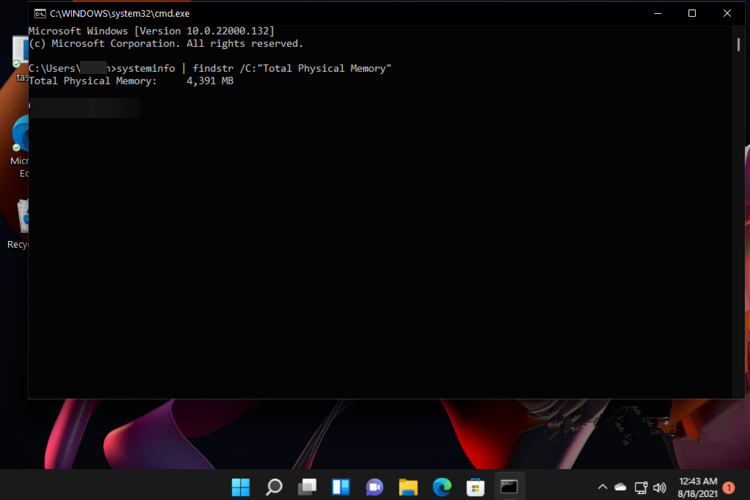The height and width of the screenshot is (500, 750).
Task: Click the volume speaker tray icon
Action: pos(659,487)
